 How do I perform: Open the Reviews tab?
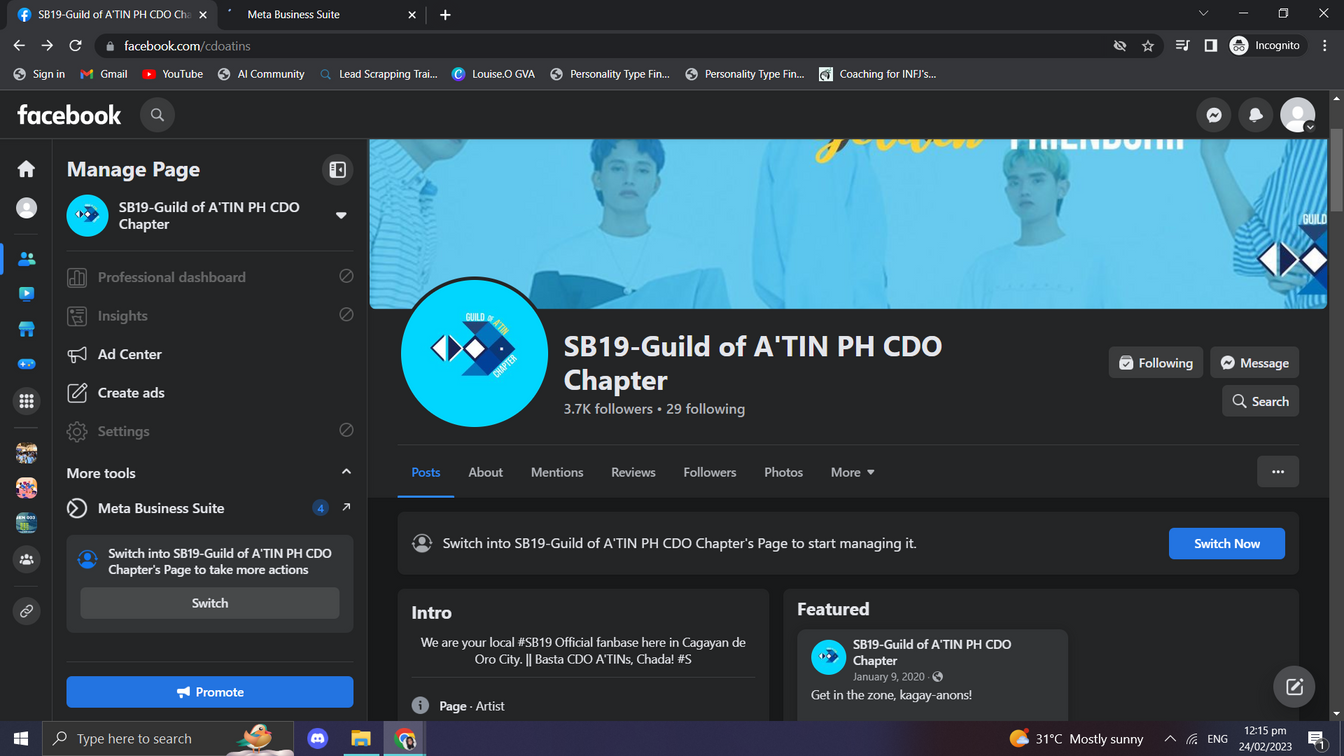(634, 472)
